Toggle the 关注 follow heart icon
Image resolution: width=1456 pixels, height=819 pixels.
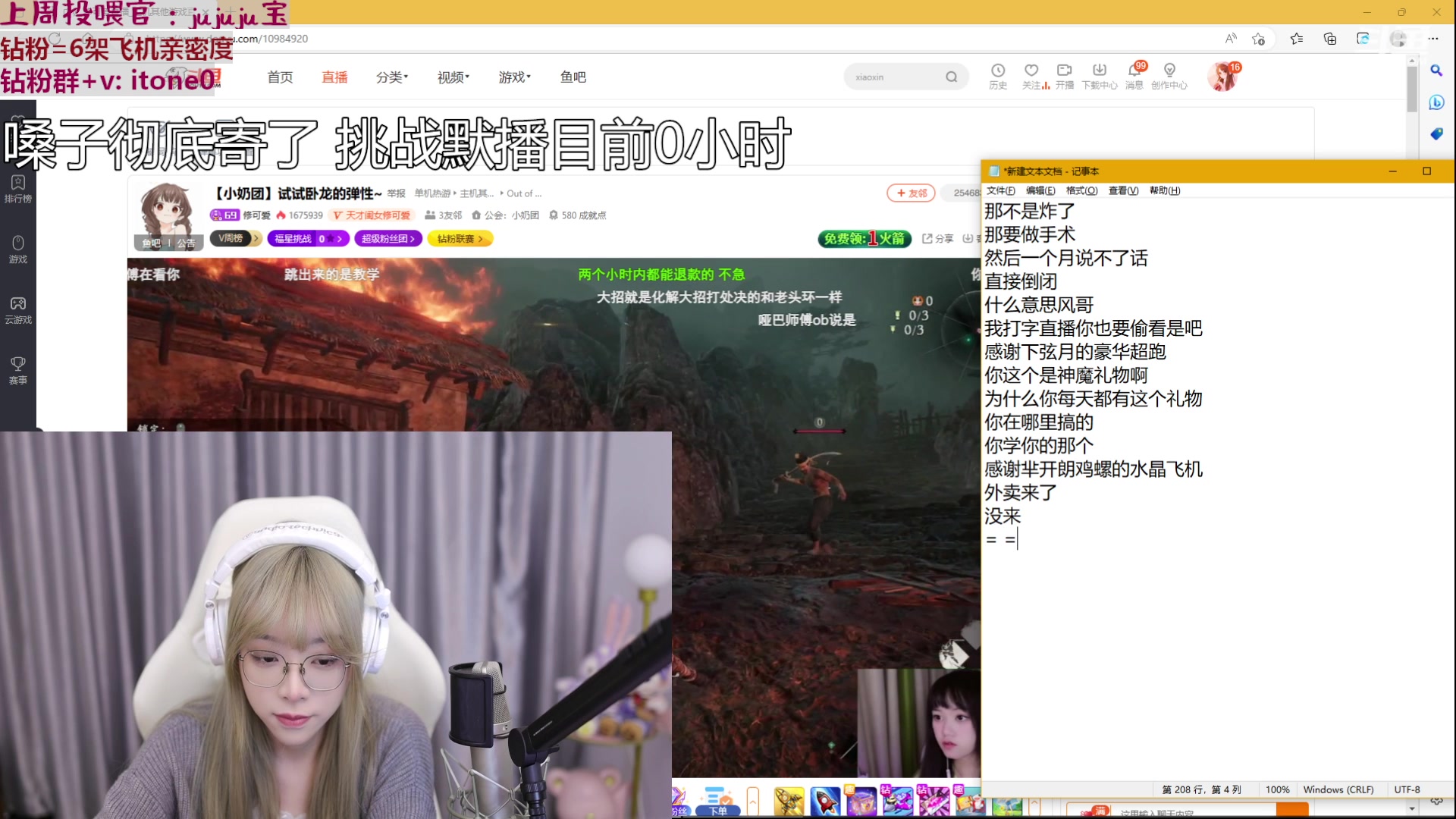[1032, 75]
